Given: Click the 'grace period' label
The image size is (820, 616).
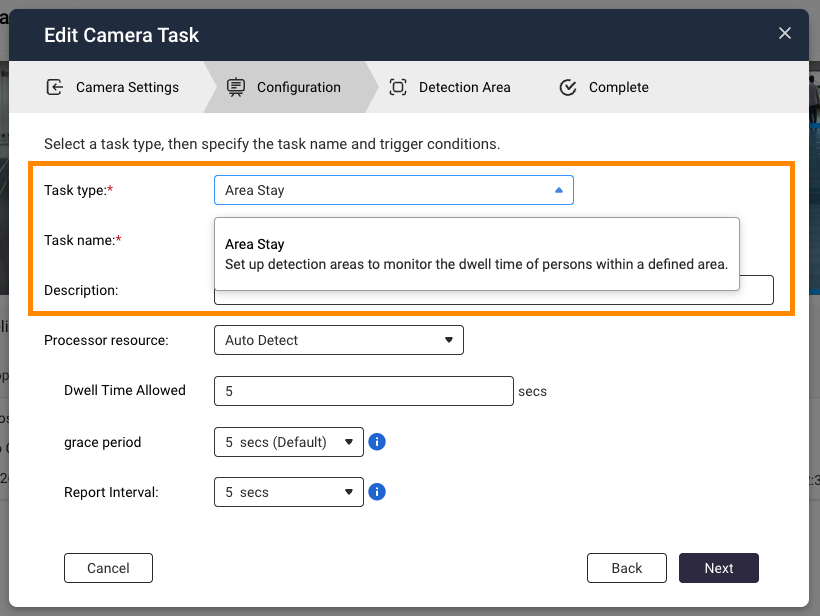Looking at the screenshot, I should click(102, 442).
